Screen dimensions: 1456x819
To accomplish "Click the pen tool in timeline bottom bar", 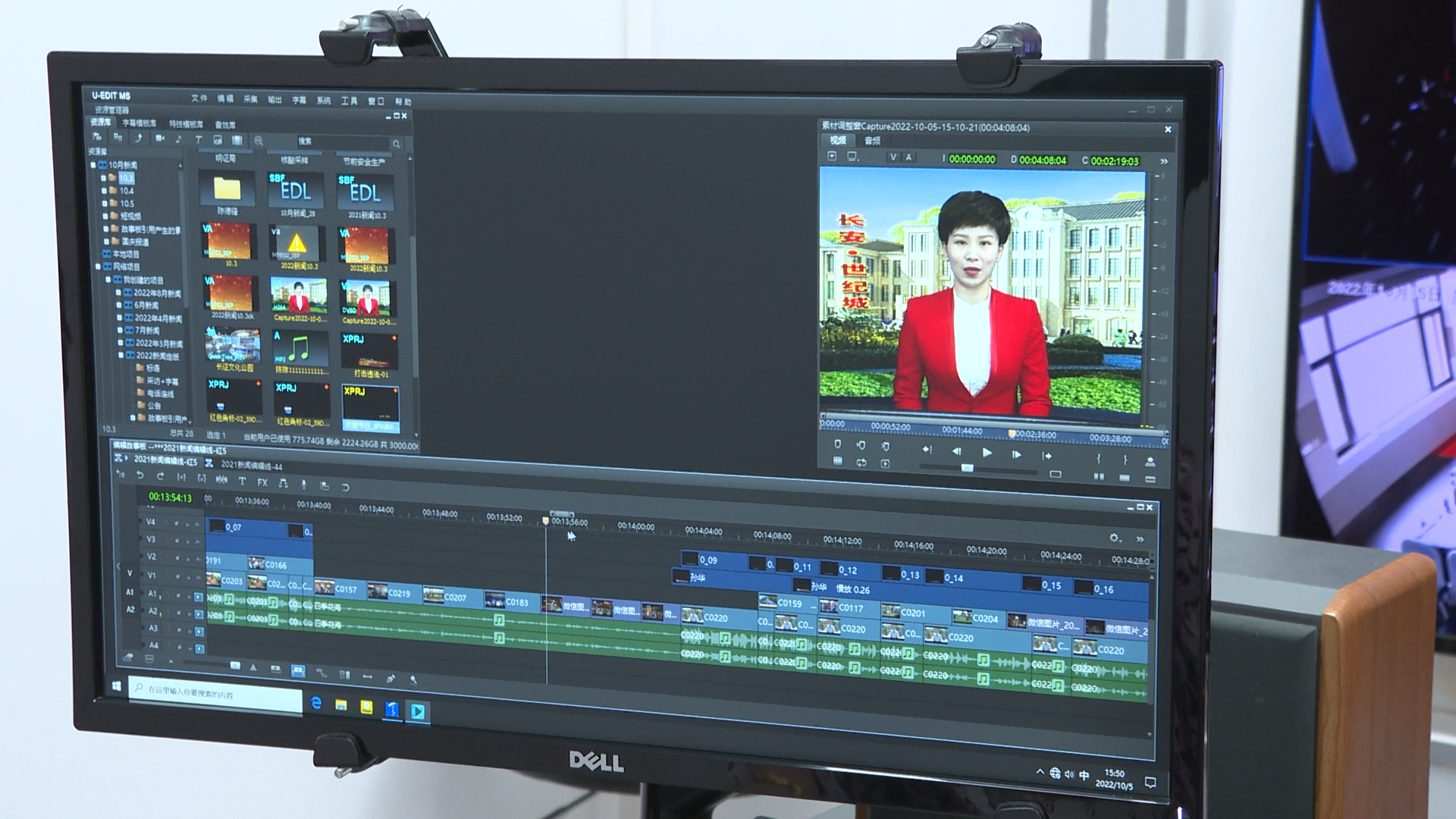I will (x=391, y=678).
